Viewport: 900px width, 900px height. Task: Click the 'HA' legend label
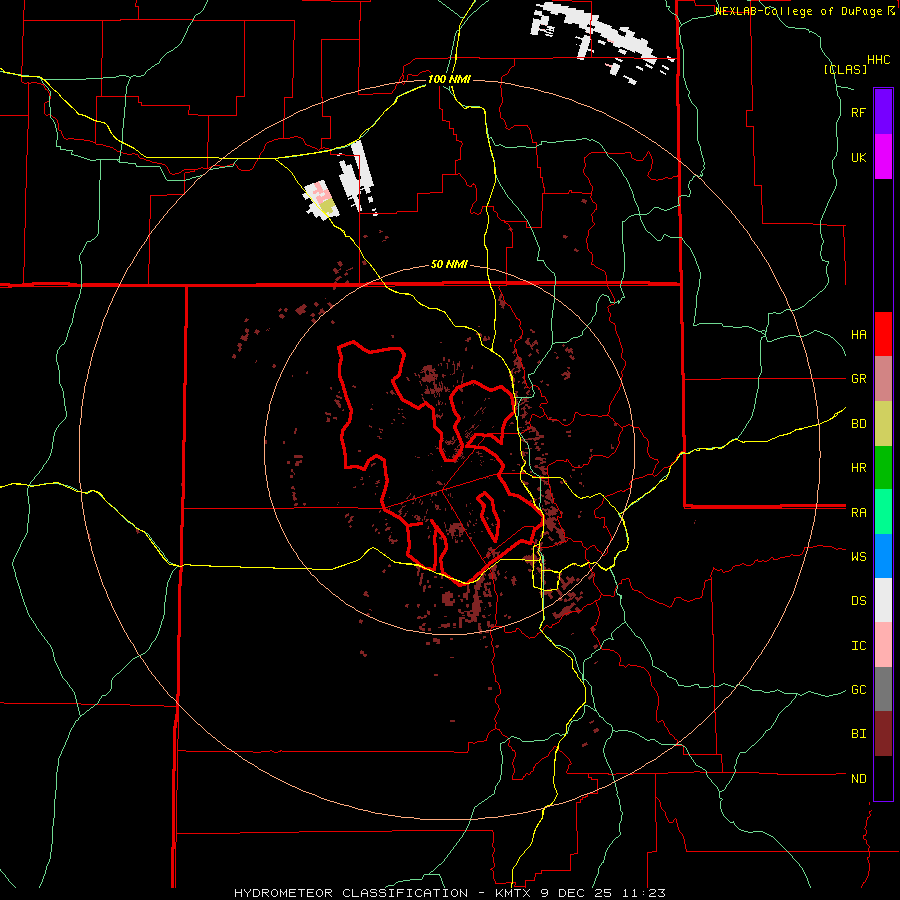859,335
